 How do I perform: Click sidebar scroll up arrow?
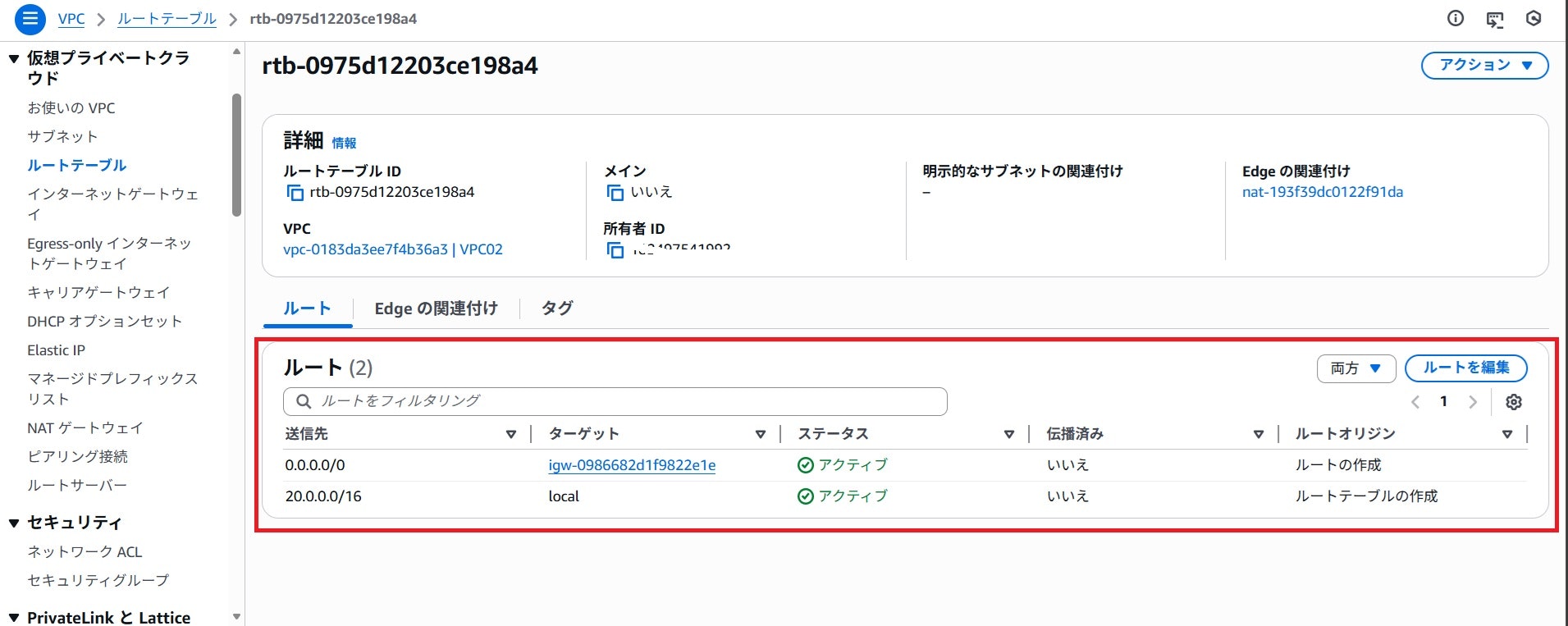coord(236,52)
